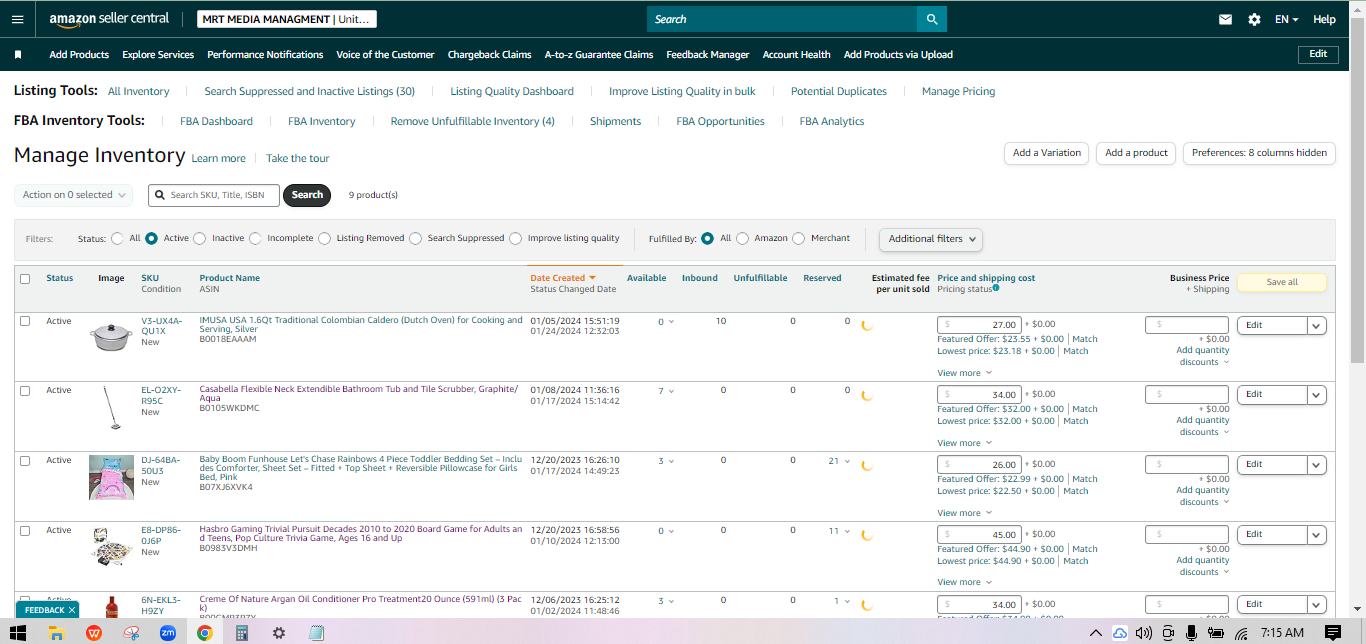The width and height of the screenshot is (1366, 644).
Task: Open the Calculator app from the taskbar
Action: click(241, 632)
